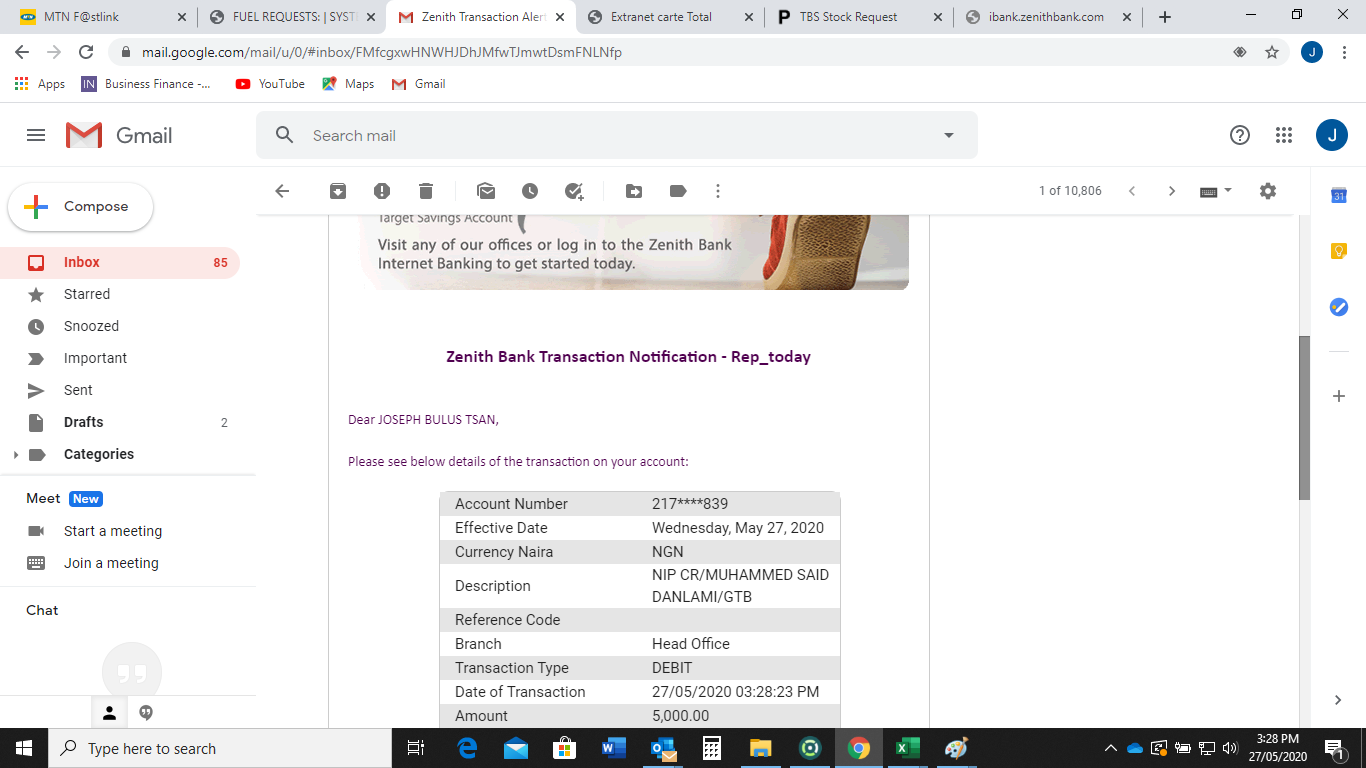Screen dimensions: 1366x768
Task: Open the Move to folder icon
Action: click(x=634, y=191)
